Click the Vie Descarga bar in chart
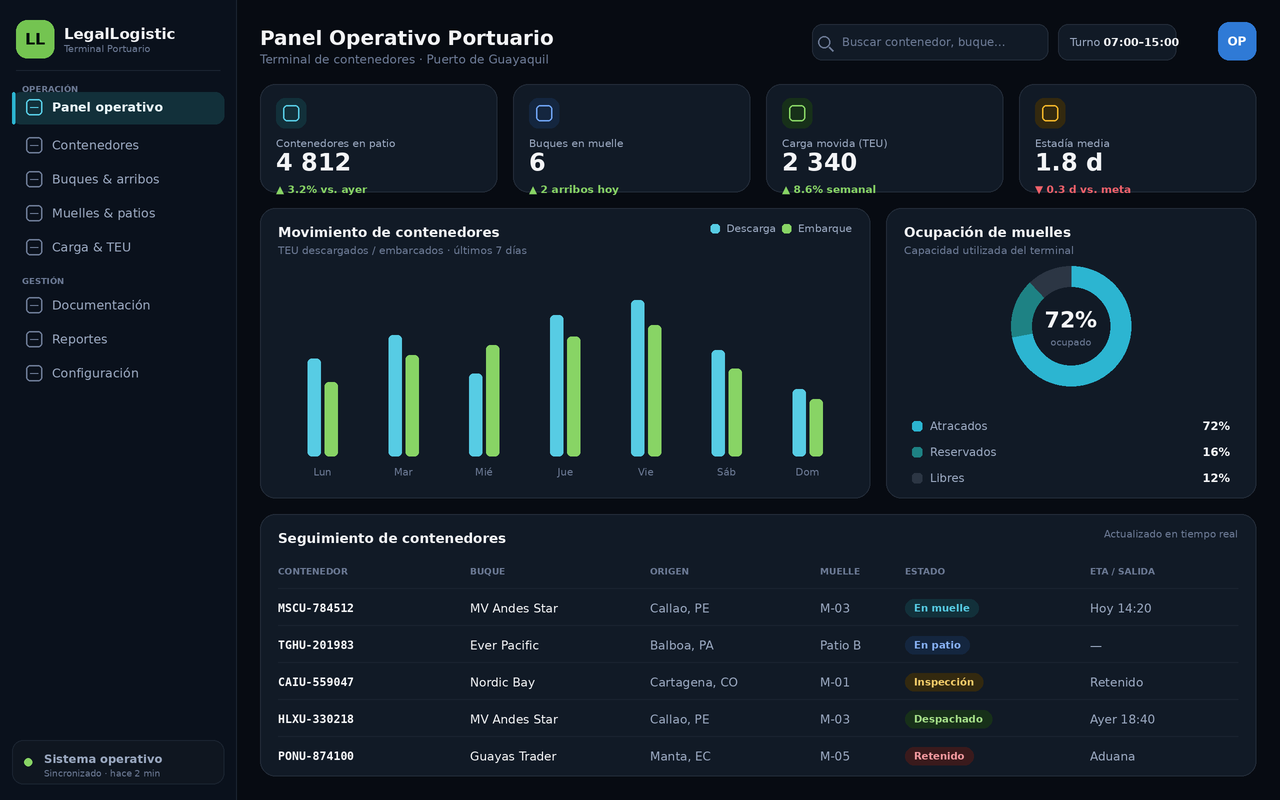The width and height of the screenshot is (1280, 800). [638, 378]
